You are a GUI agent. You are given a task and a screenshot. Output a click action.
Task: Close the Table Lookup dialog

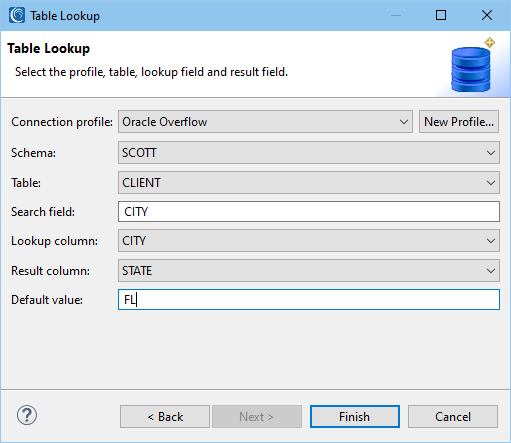(487, 15)
